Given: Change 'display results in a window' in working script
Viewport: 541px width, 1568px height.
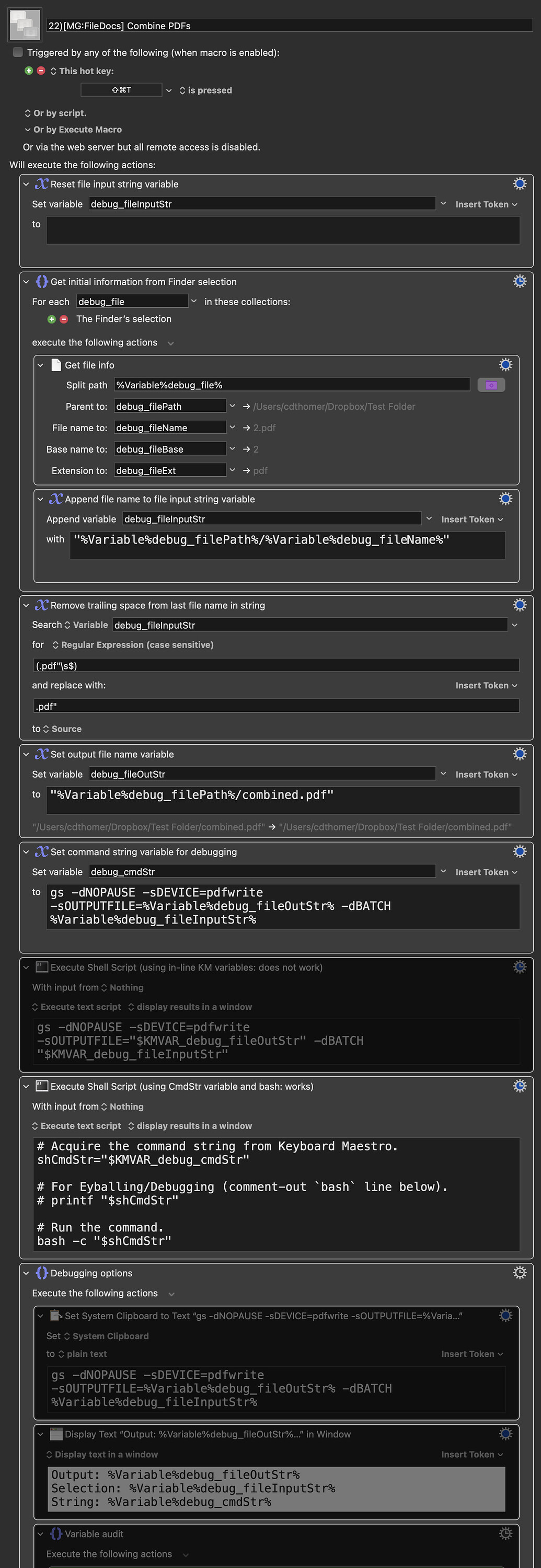Looking at the screenshot, I should pos(190,1126).
